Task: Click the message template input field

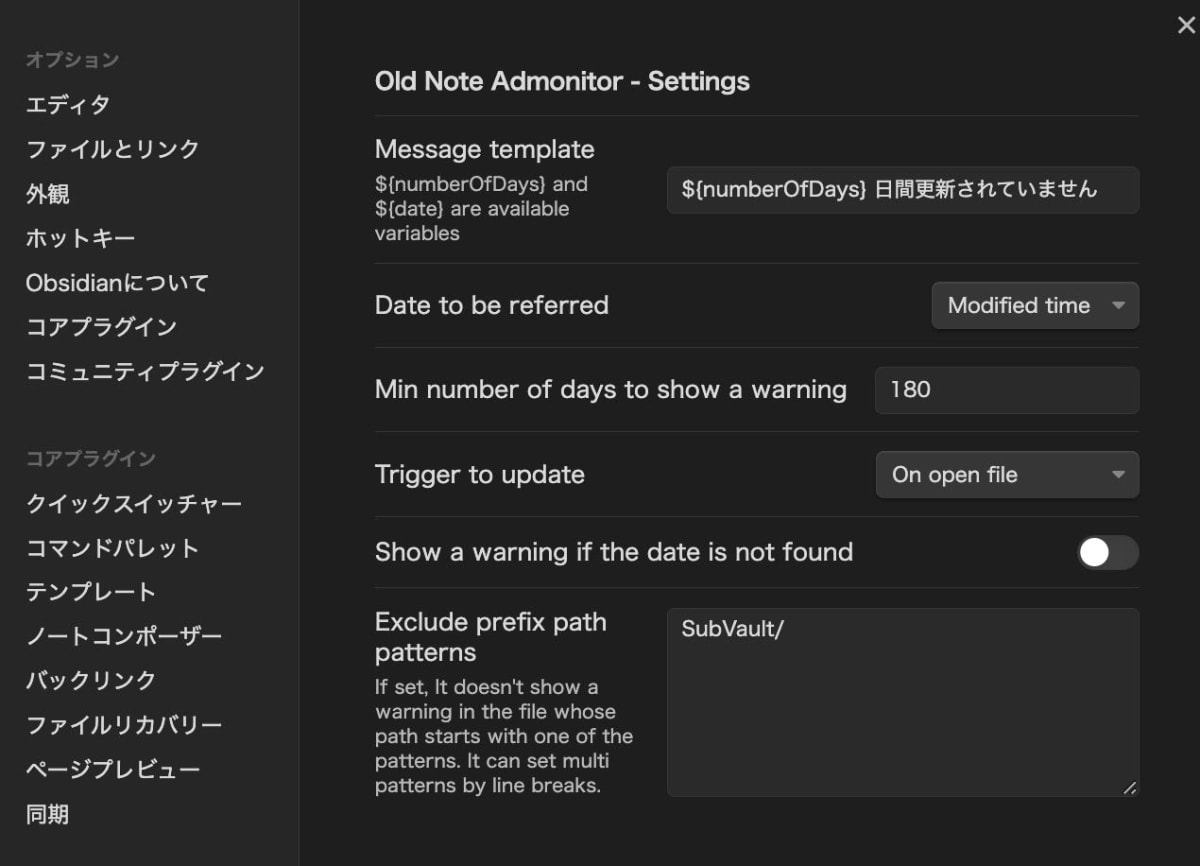Action: pyautogui.click(x=902, y=190)
